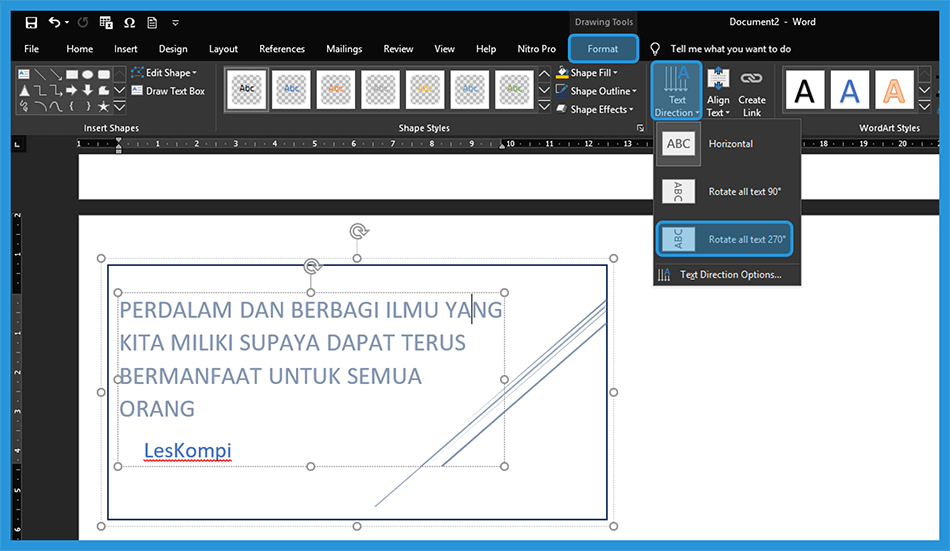Switch to the Format tab

coord(603,49)
